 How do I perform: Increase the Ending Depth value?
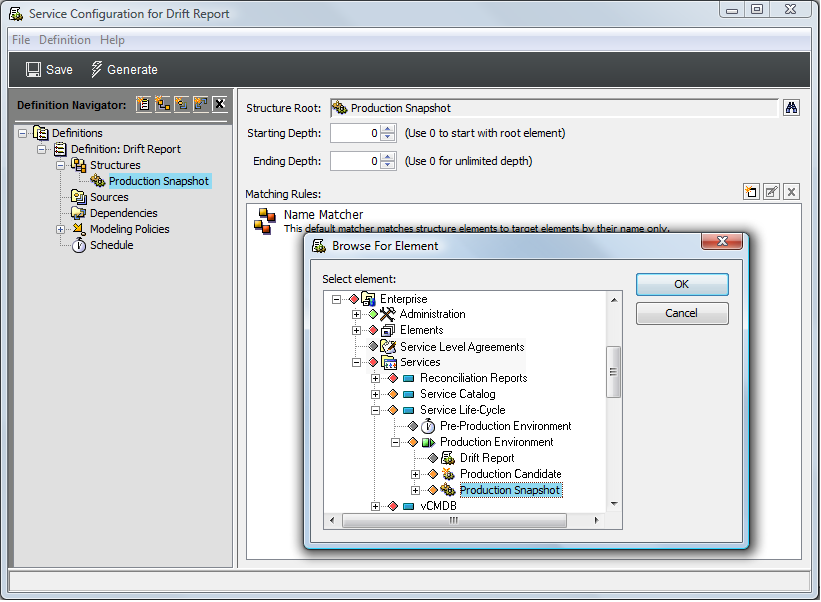388,157
